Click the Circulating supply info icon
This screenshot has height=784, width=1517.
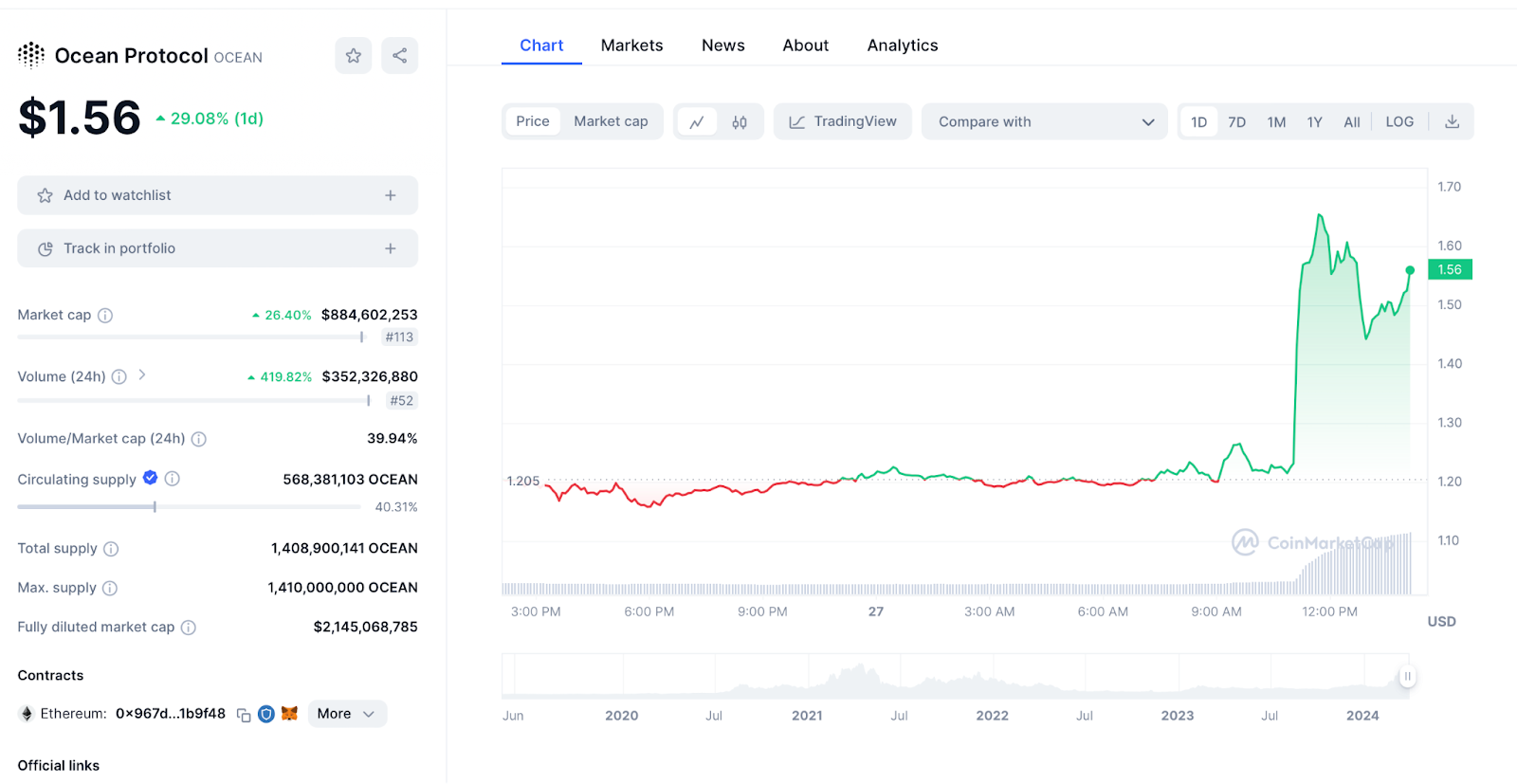point(173,479)
